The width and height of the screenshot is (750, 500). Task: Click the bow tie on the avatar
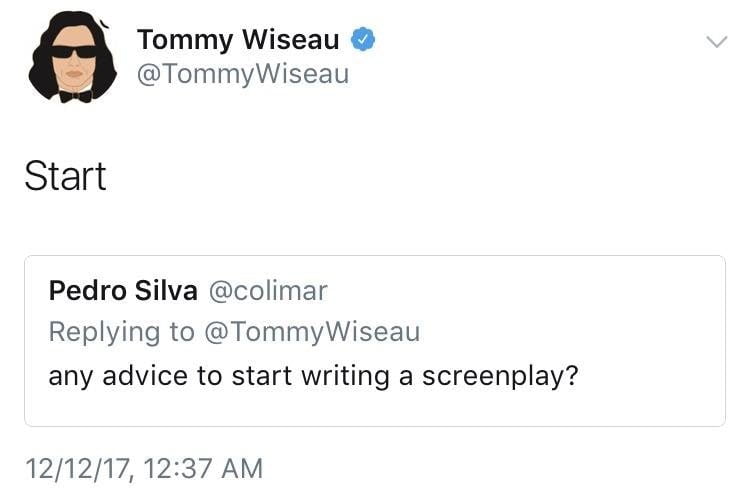pyautogui.click(x=74, y=95)
